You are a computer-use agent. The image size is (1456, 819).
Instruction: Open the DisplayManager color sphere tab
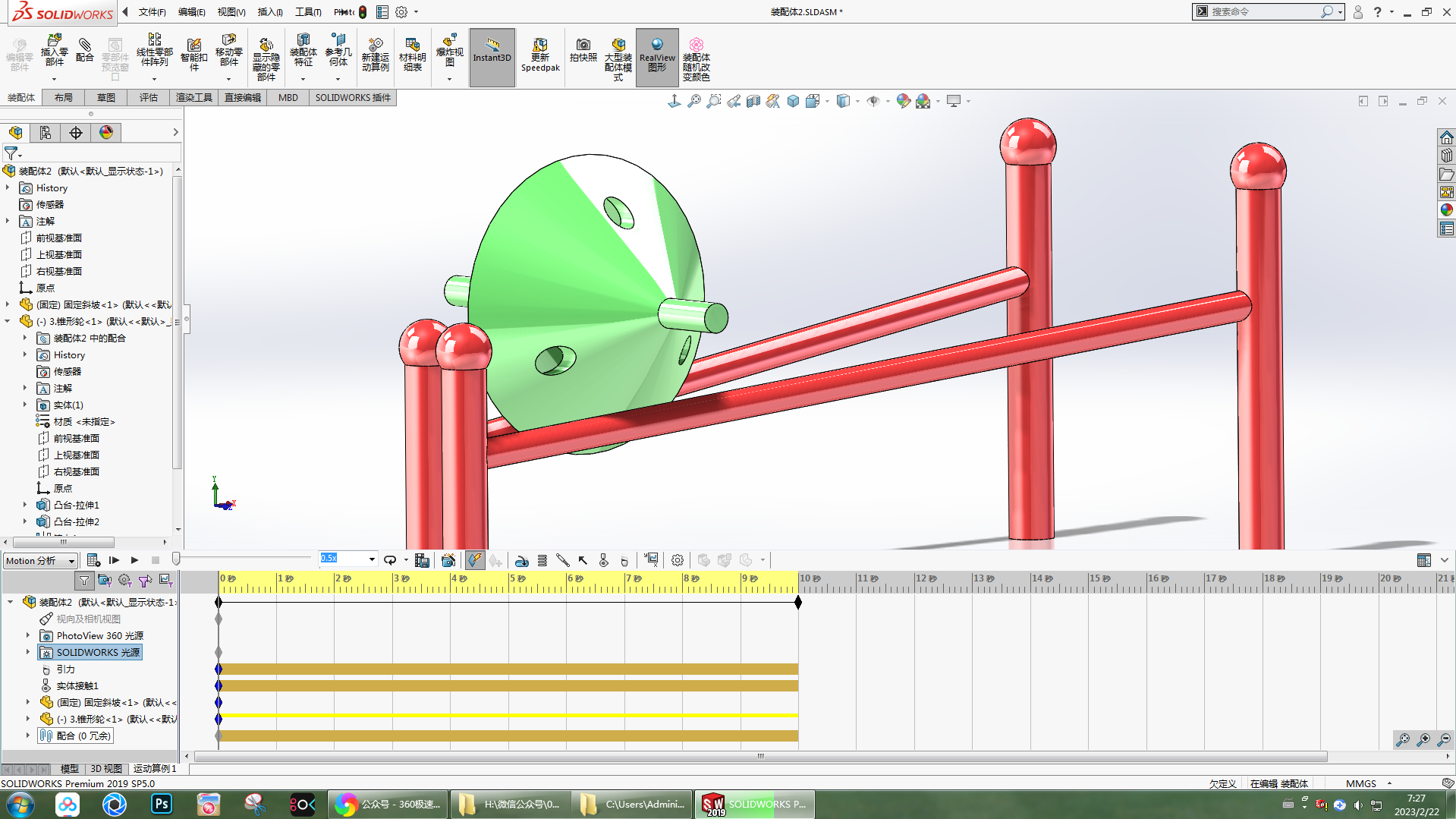[106, 133]
